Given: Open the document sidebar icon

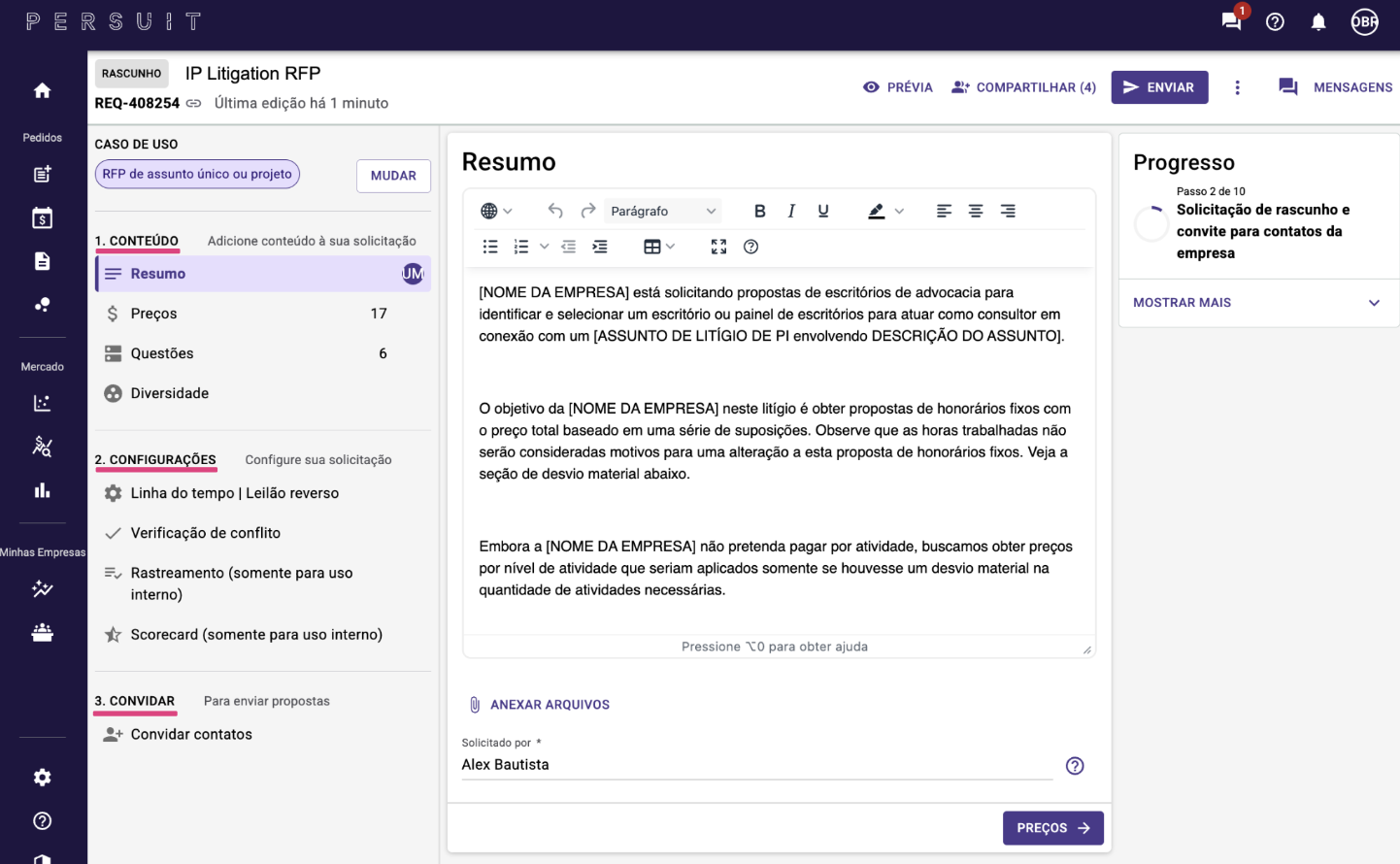Looking at the screenshot, I should (x=42, y=261).
